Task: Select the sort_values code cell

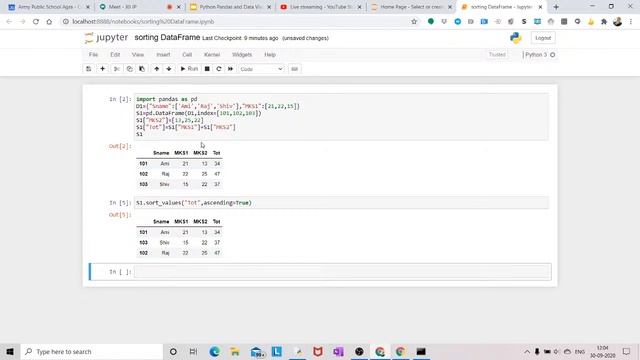Action: click(x=341, y=203)
